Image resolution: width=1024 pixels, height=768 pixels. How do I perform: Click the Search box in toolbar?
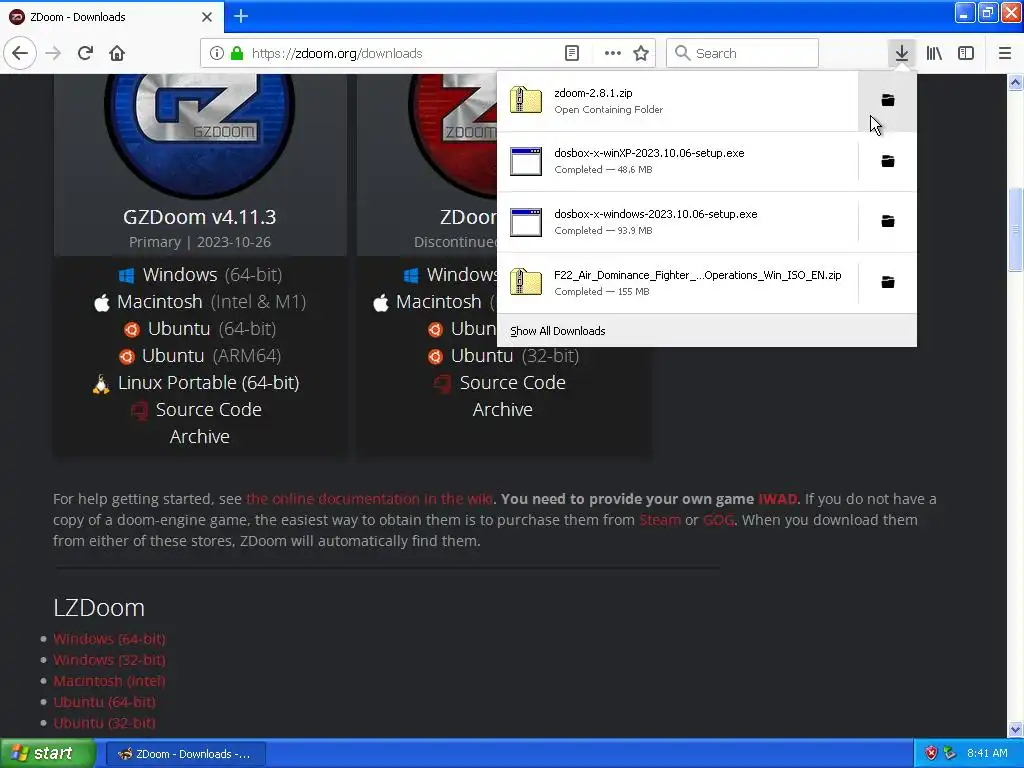coord(742,53)
